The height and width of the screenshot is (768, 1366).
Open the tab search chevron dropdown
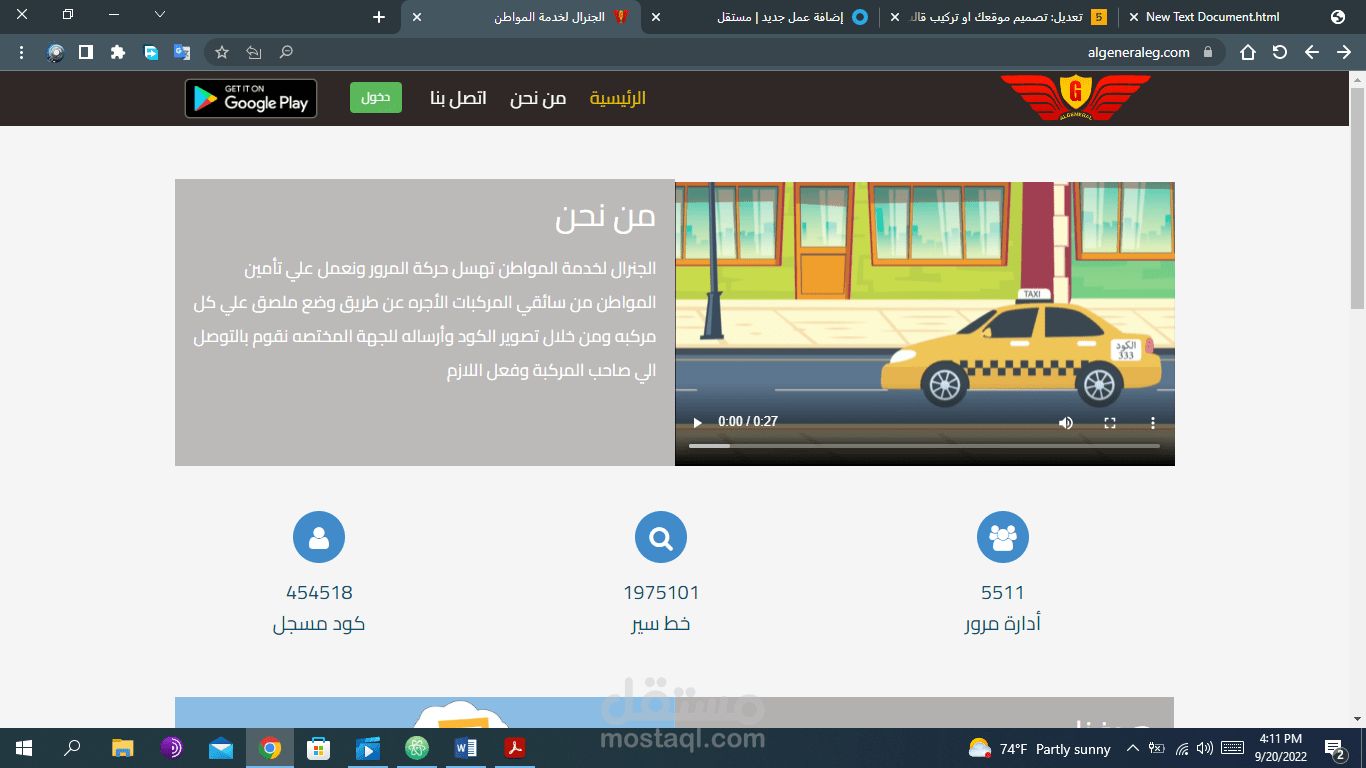coord(159,15)
